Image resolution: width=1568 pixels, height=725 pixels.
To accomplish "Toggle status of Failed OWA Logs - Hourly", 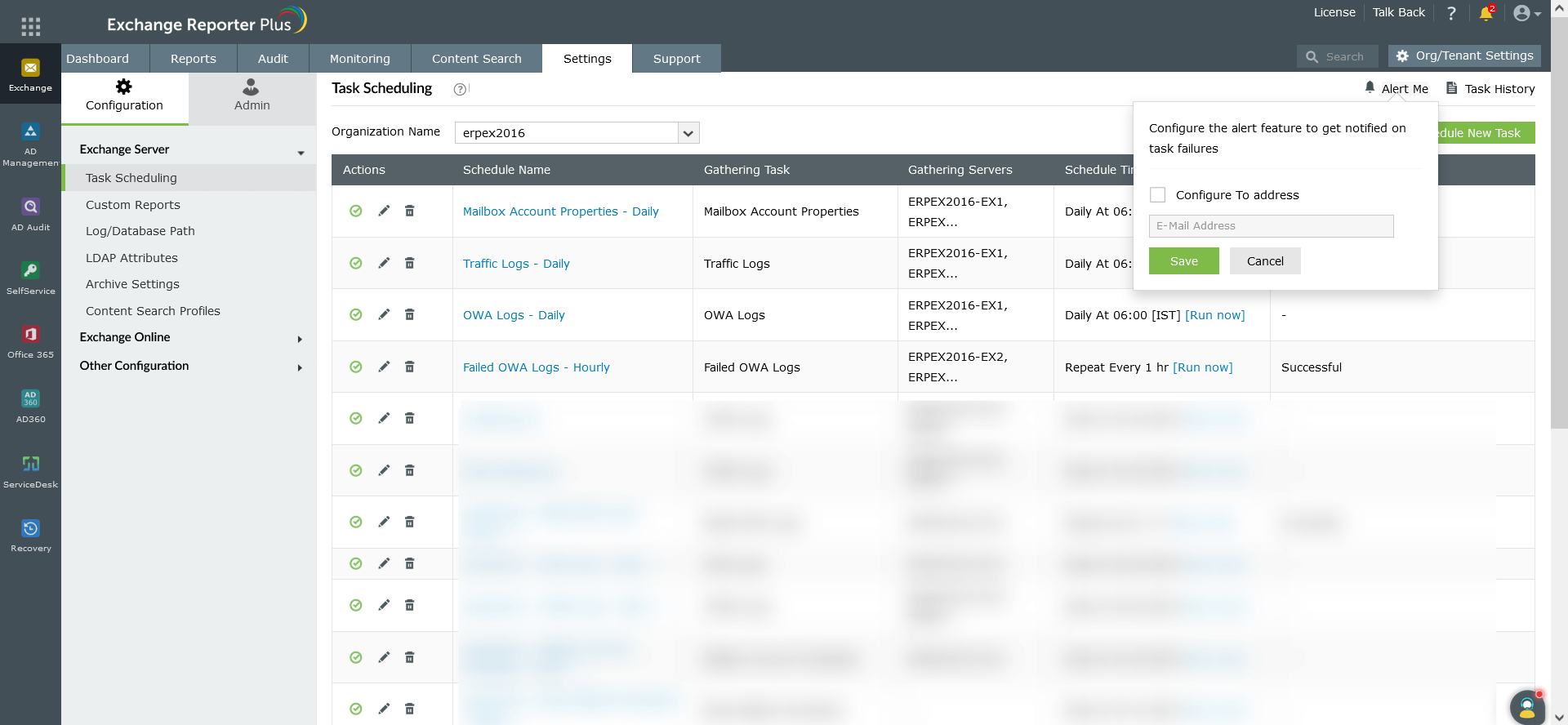I will (x=356, y=367).
